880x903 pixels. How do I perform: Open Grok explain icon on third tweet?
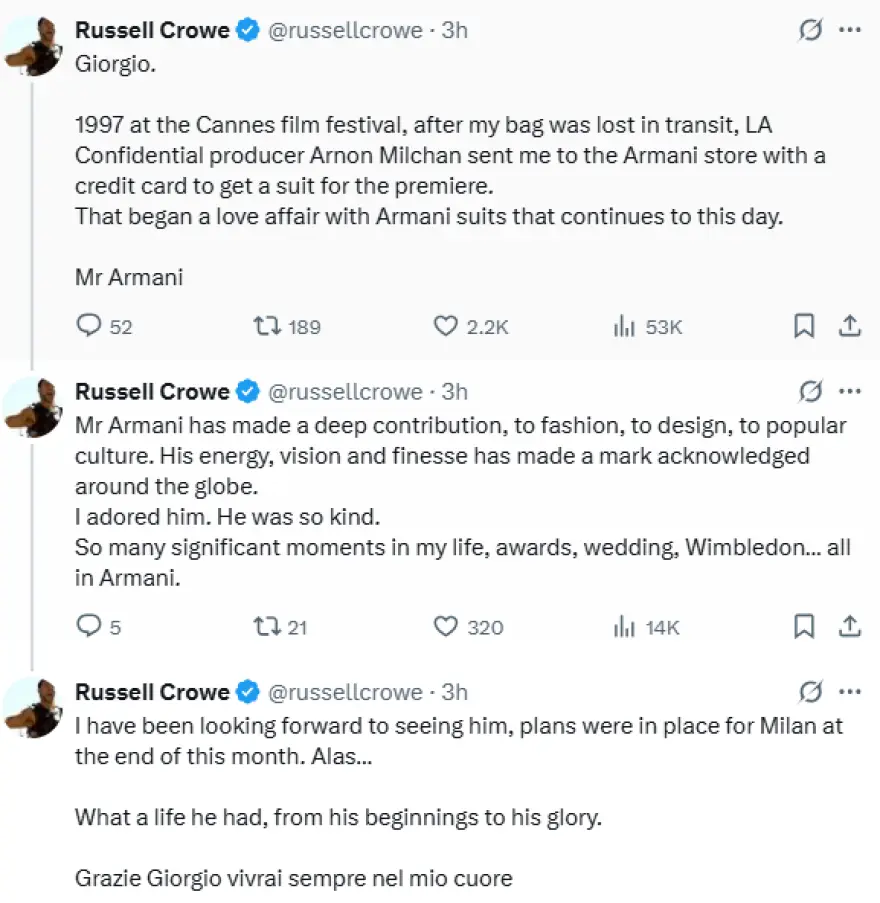point(810,692)
